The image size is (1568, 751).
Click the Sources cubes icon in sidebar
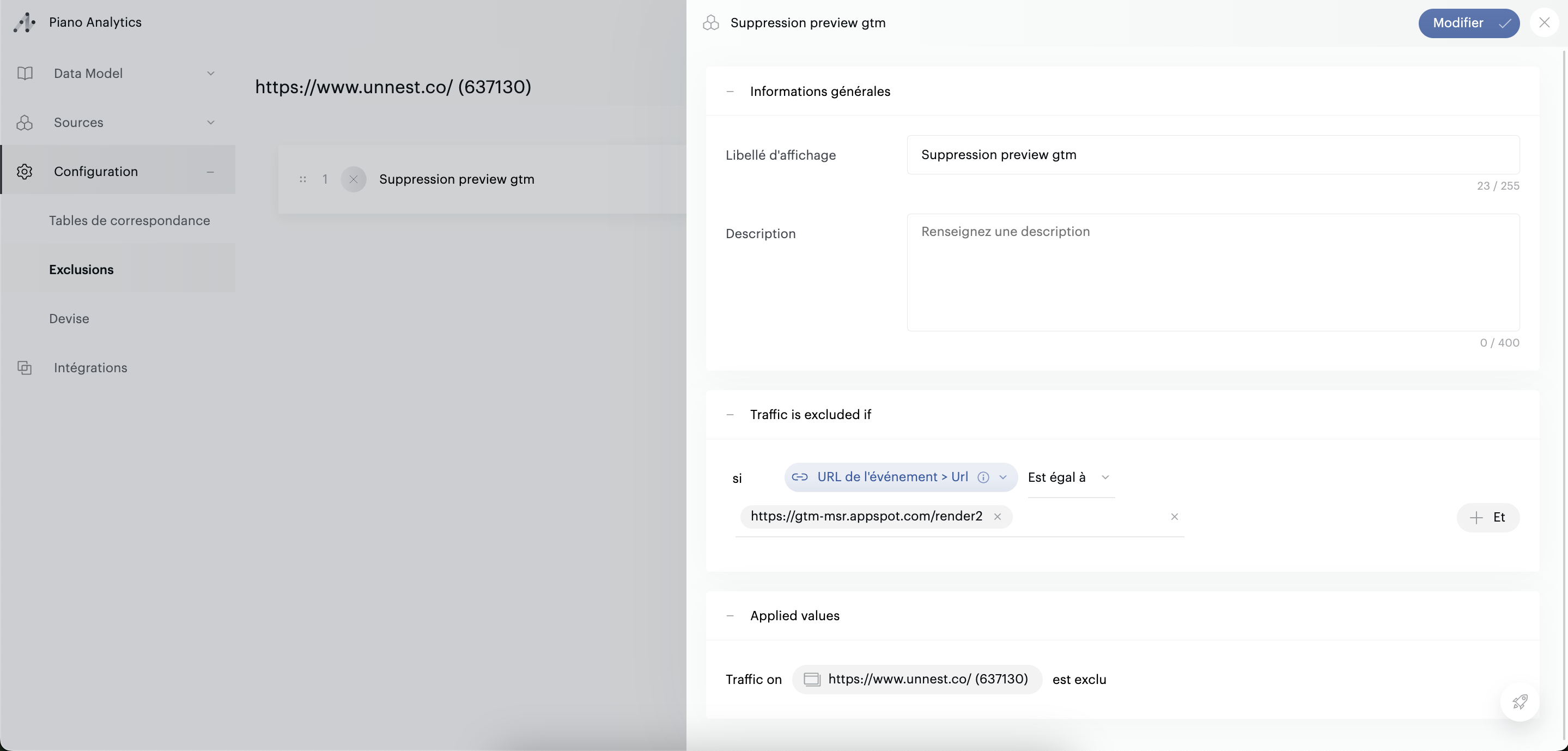[x=25, y=123]
